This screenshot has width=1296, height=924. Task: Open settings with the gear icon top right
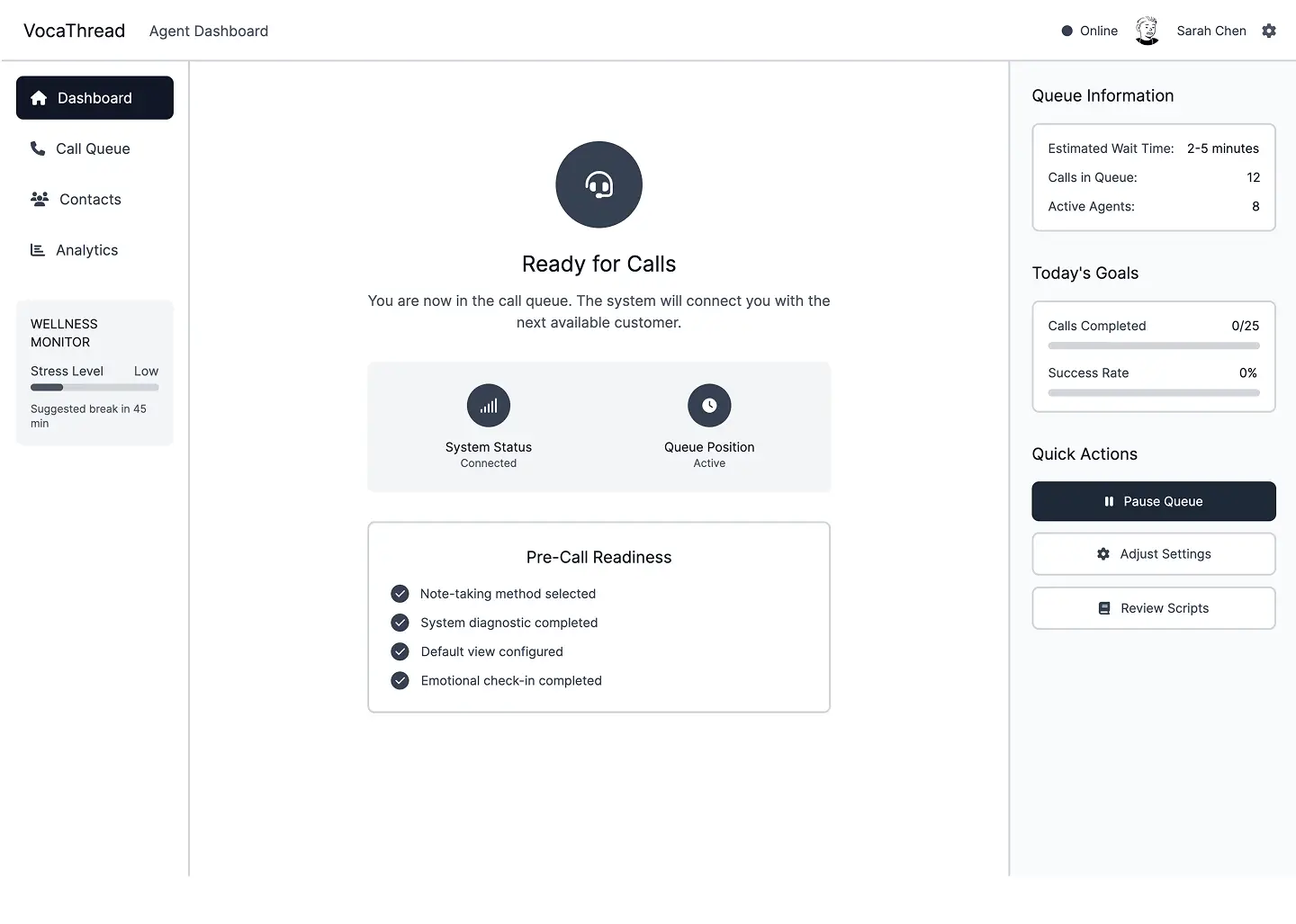click(x=1269, y=30)
